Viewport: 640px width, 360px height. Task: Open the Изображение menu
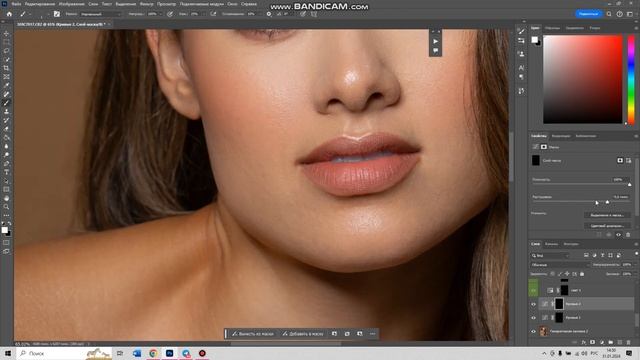click(x=71, y=4)
